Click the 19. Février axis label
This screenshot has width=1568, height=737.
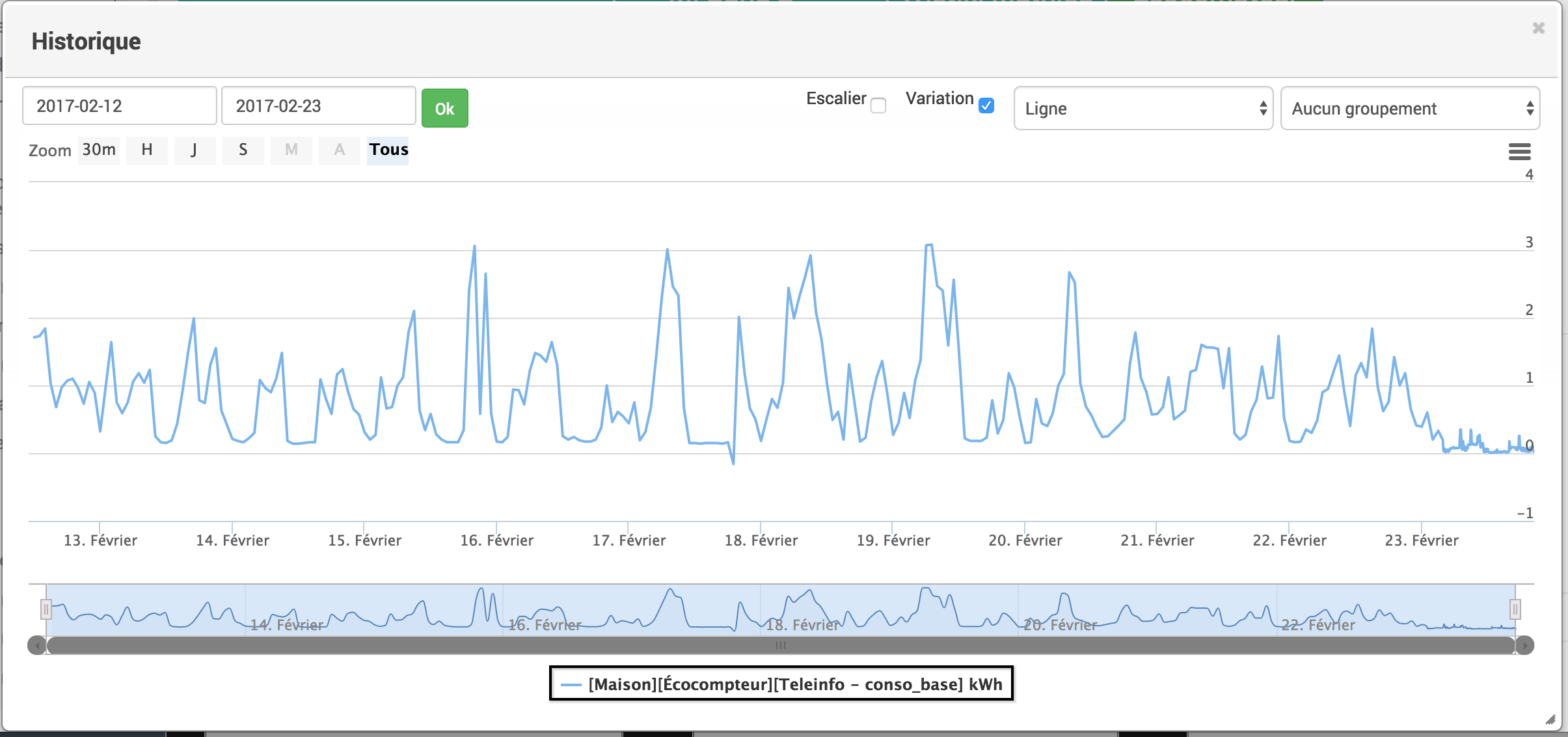click(893, 540)
